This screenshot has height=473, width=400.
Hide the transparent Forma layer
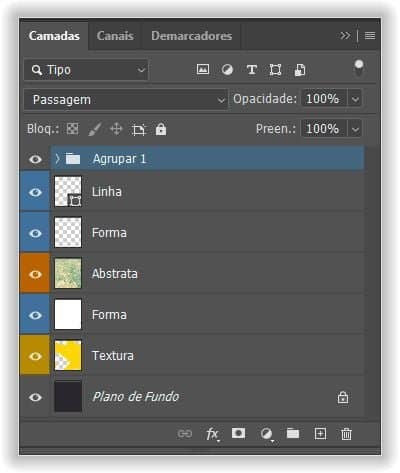35,233
